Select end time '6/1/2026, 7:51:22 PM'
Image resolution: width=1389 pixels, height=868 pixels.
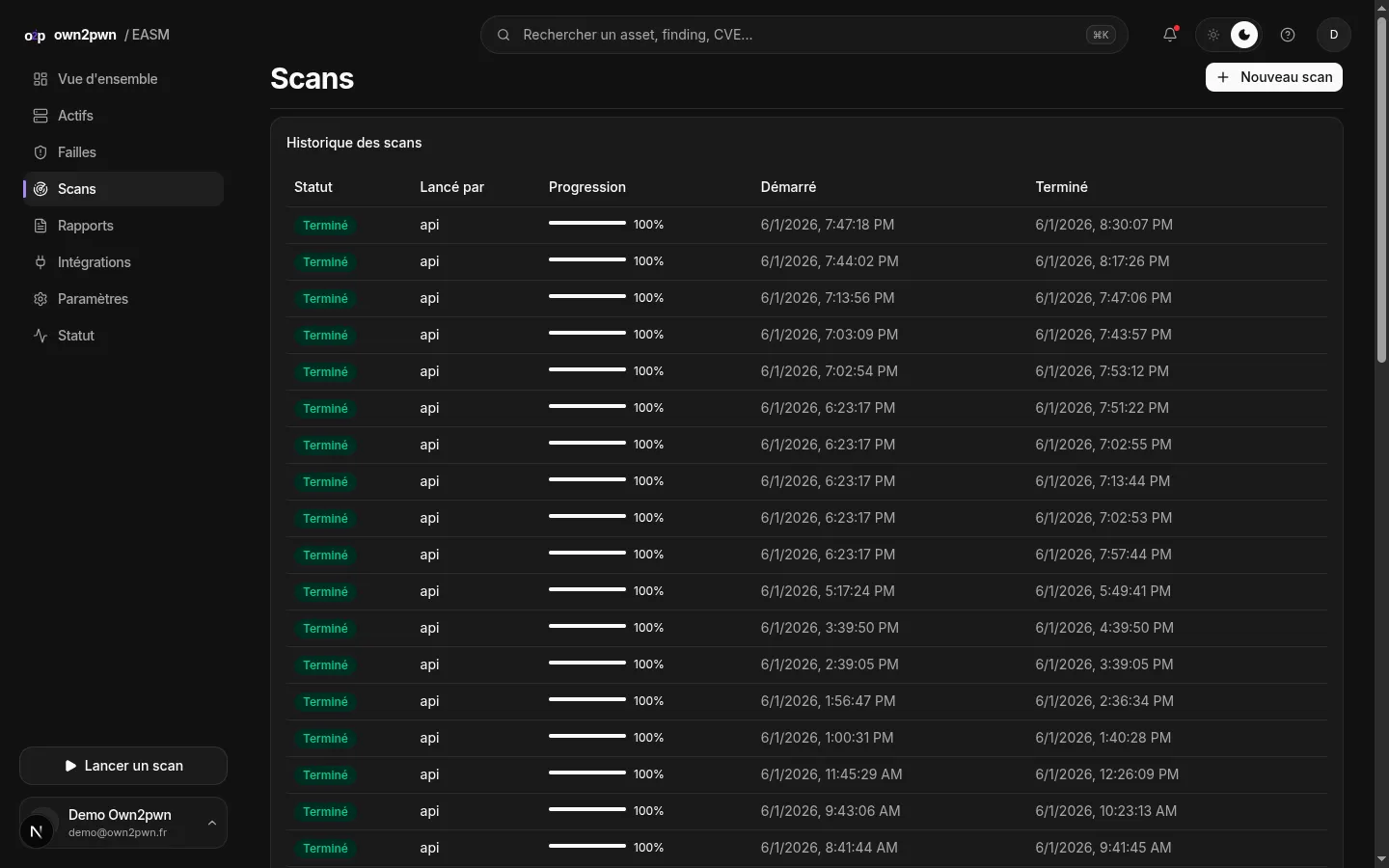1103,408
